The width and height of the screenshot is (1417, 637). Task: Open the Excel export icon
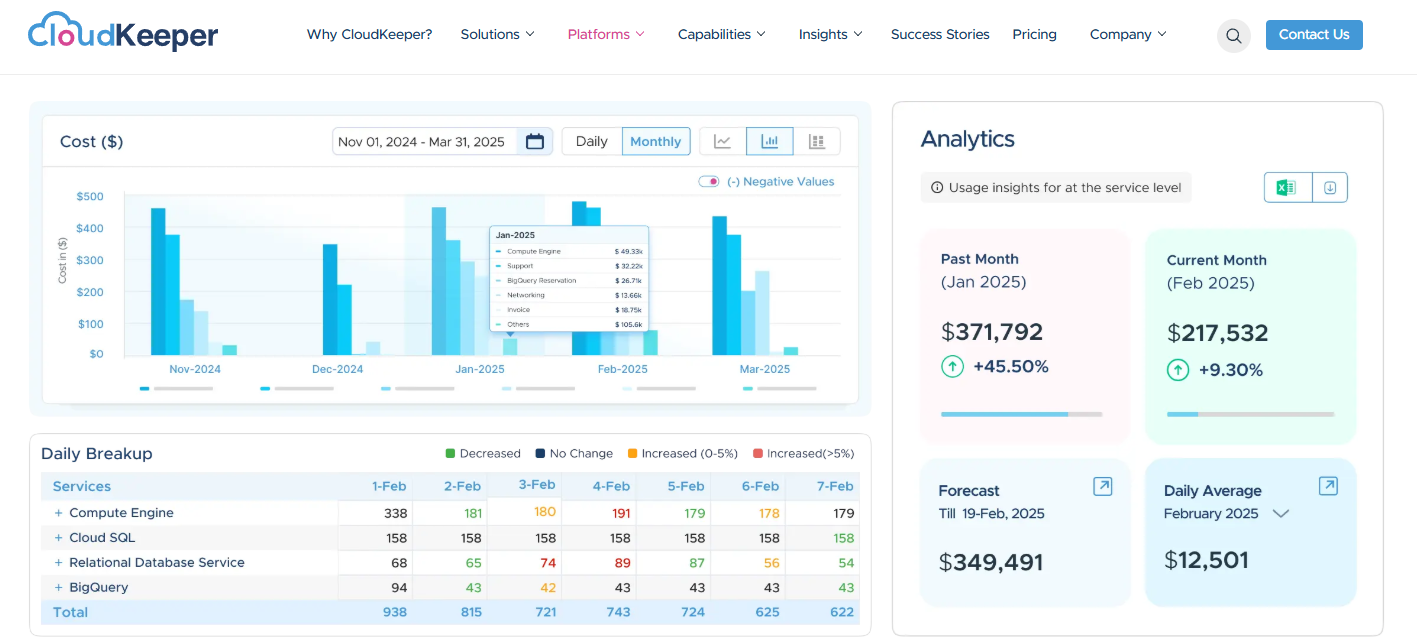point(1286,187)
